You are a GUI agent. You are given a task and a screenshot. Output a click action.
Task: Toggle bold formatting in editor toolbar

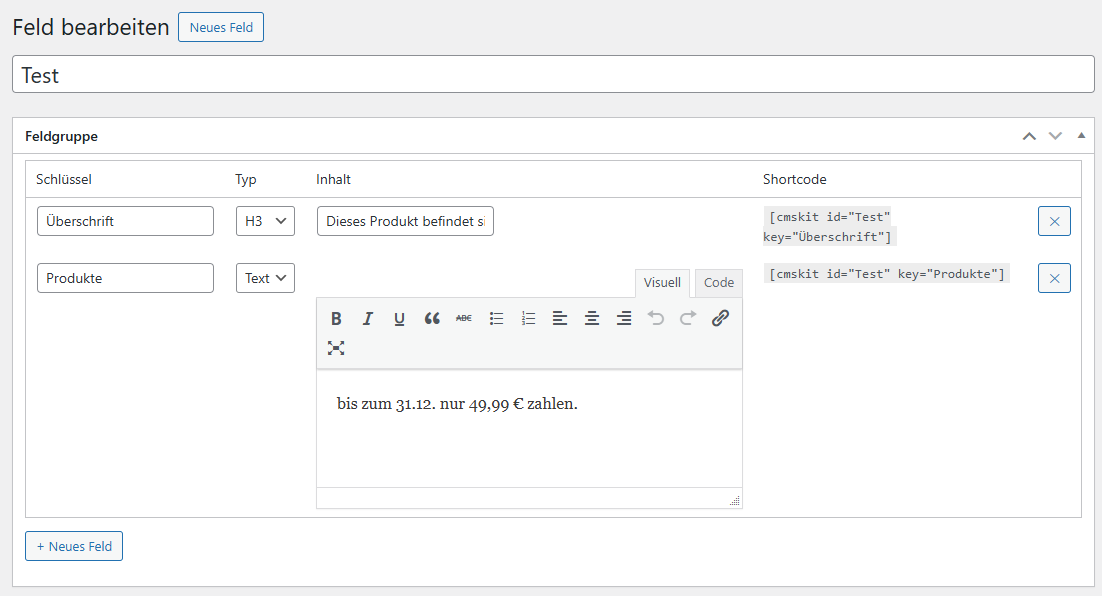pyautogui.click(x=336, y=319)
